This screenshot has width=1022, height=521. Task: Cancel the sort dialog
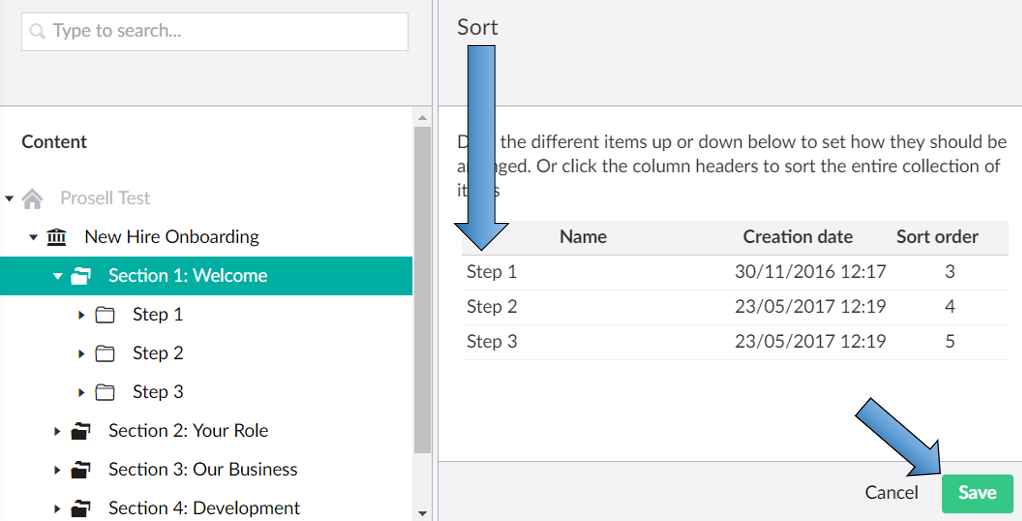click(891, 492)
